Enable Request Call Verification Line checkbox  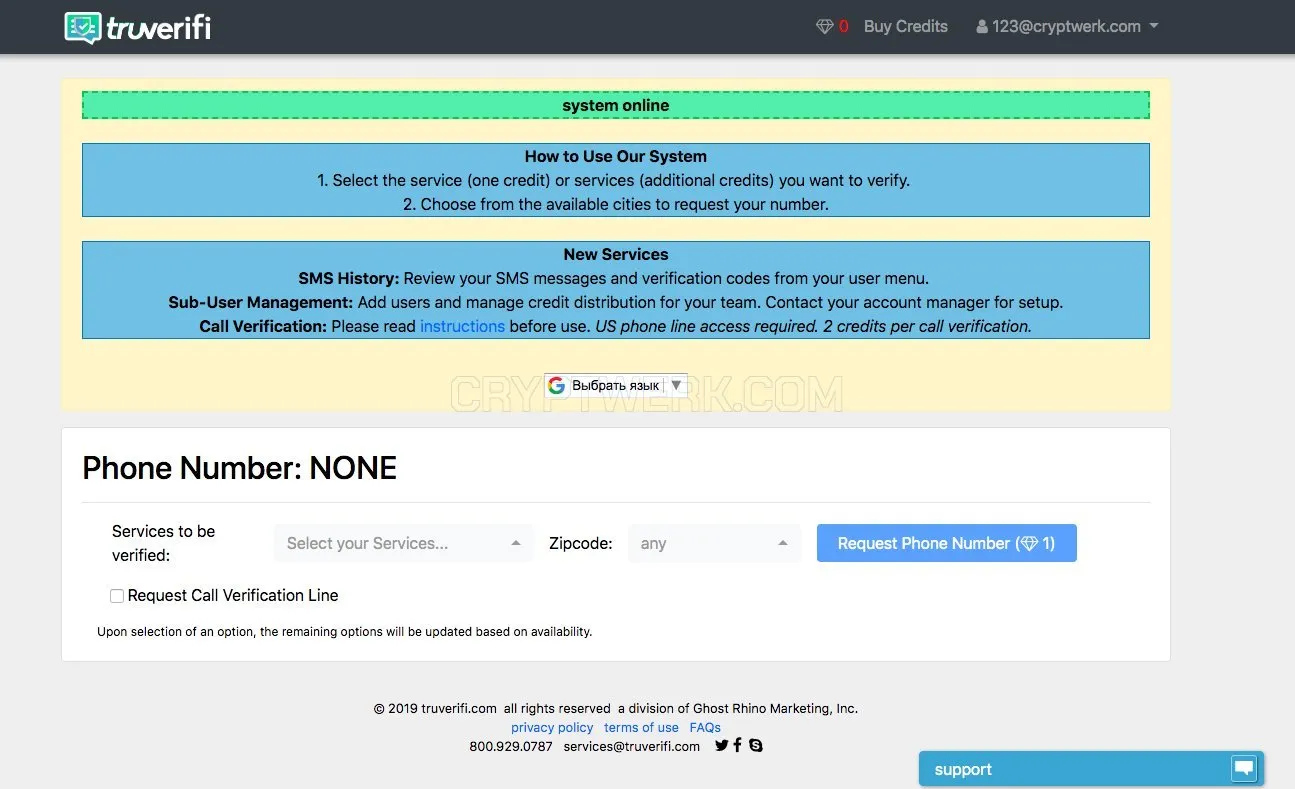pos(117,596)
